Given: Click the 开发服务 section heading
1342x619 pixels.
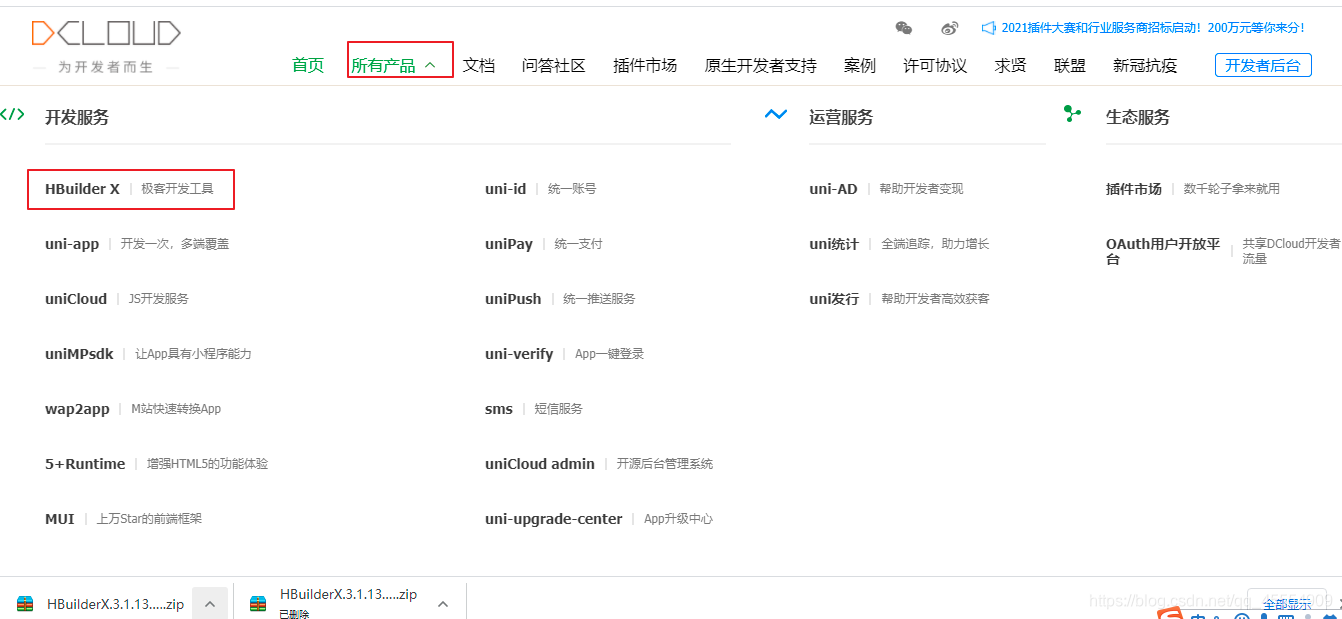Looking at the screenshot, I should tap(77, 117).
